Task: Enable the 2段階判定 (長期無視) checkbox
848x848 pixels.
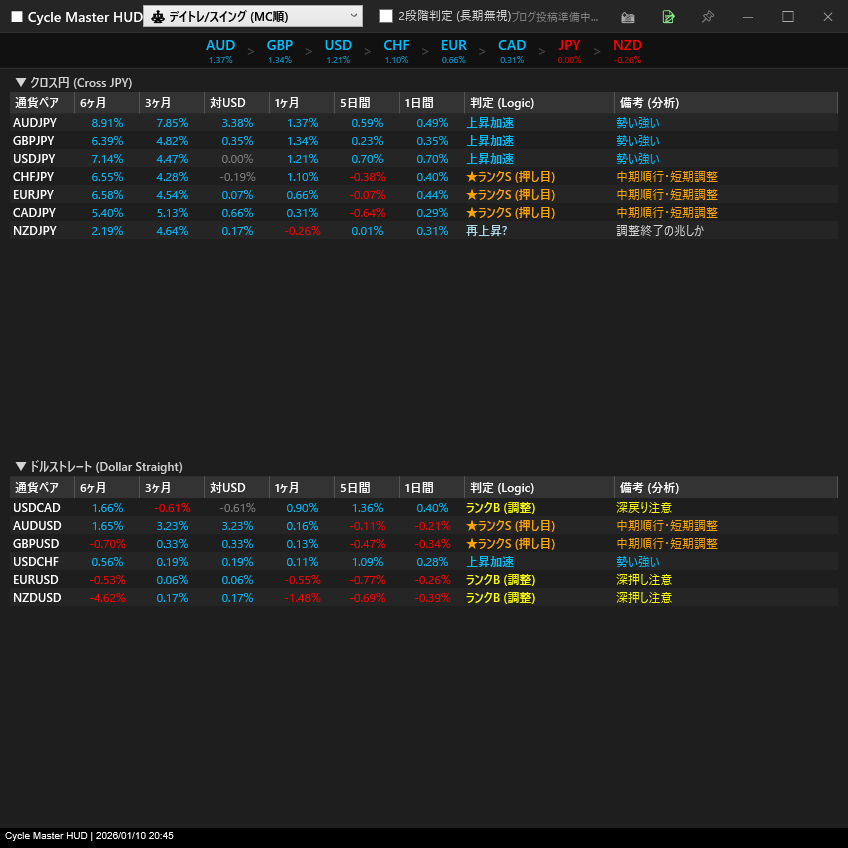Action: [x=386, y=16]
